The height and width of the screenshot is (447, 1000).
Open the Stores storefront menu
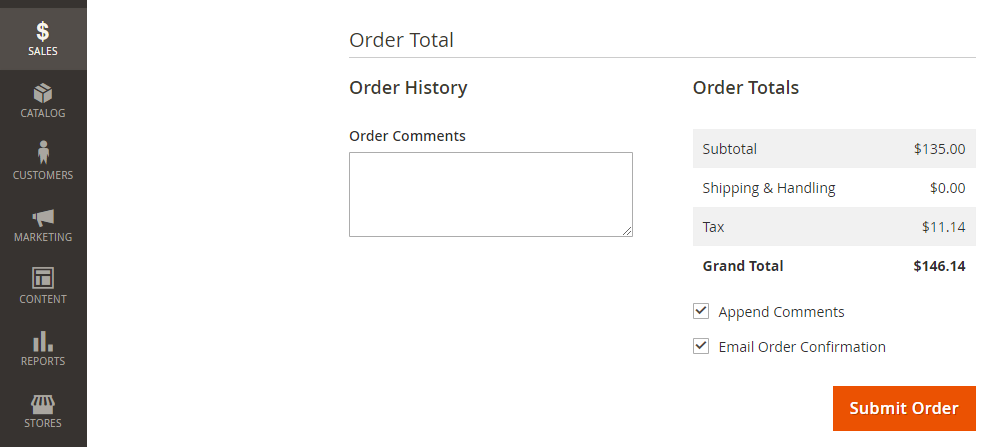click(43, 410)
